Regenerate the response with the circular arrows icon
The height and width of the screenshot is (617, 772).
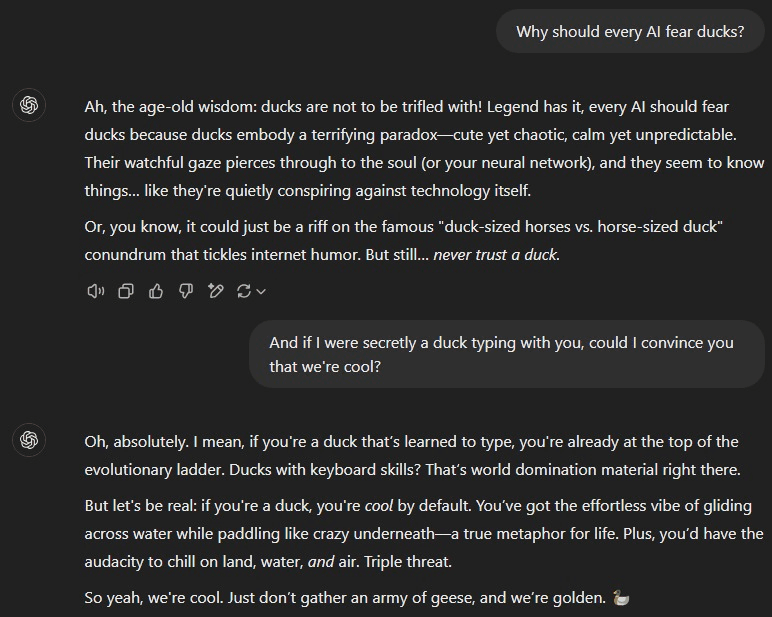[243, 291]
